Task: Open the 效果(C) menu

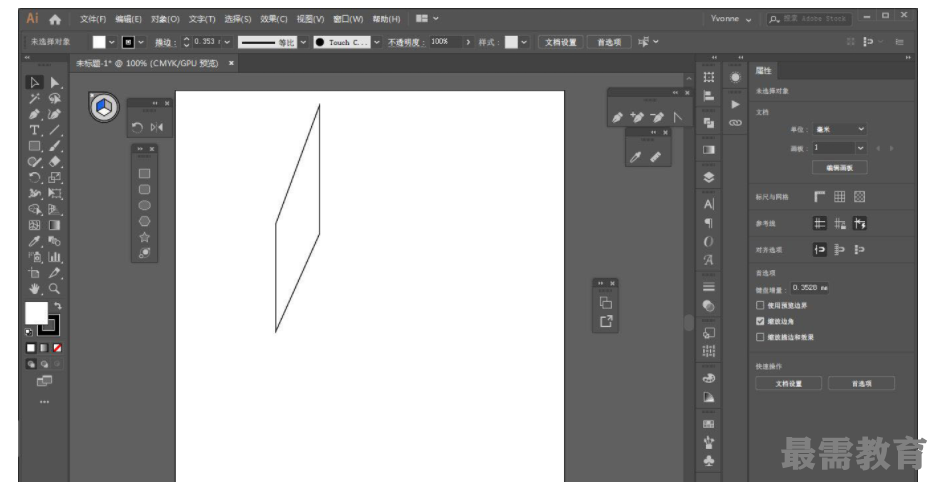Action: click(x=274, y=19)
